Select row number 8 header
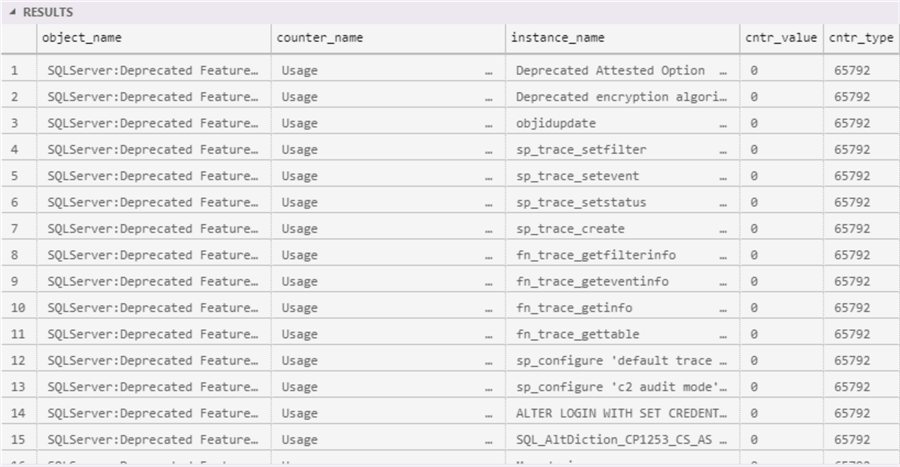Viewport: 900px width, 467px height. point(19,255)
